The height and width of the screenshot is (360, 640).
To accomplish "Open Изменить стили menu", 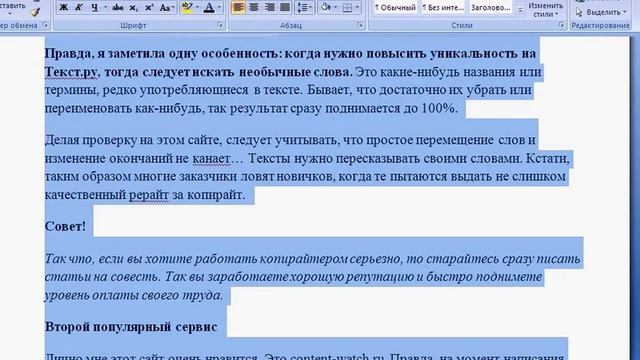I will click(545, 10).
